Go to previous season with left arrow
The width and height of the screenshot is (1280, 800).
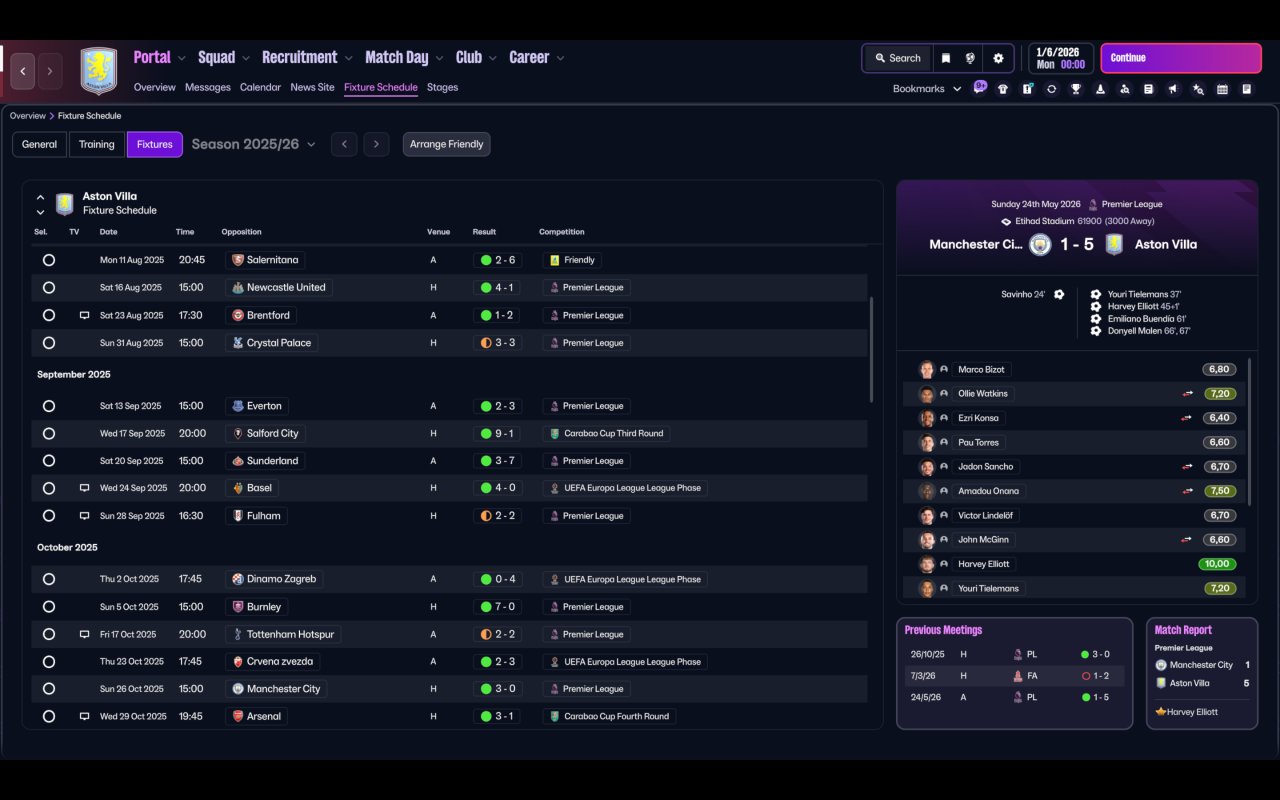344,144
